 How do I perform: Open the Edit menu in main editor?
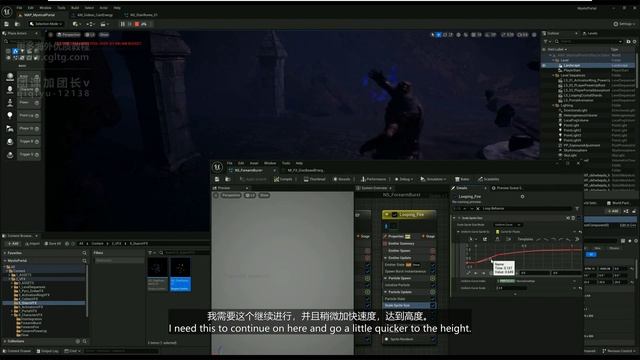click(x=31, y=8)
